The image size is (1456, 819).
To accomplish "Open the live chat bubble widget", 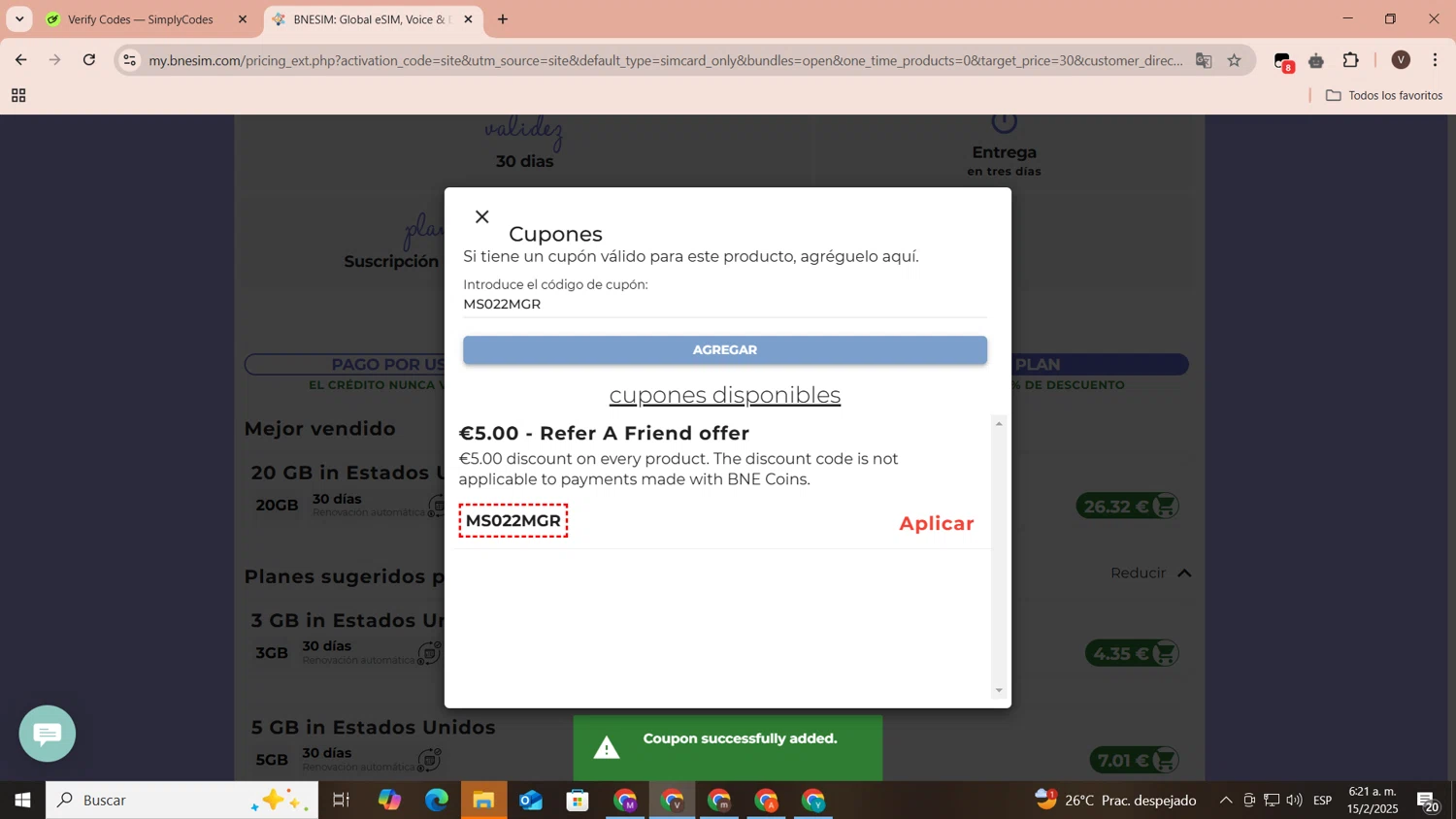I will pos(48,734).
